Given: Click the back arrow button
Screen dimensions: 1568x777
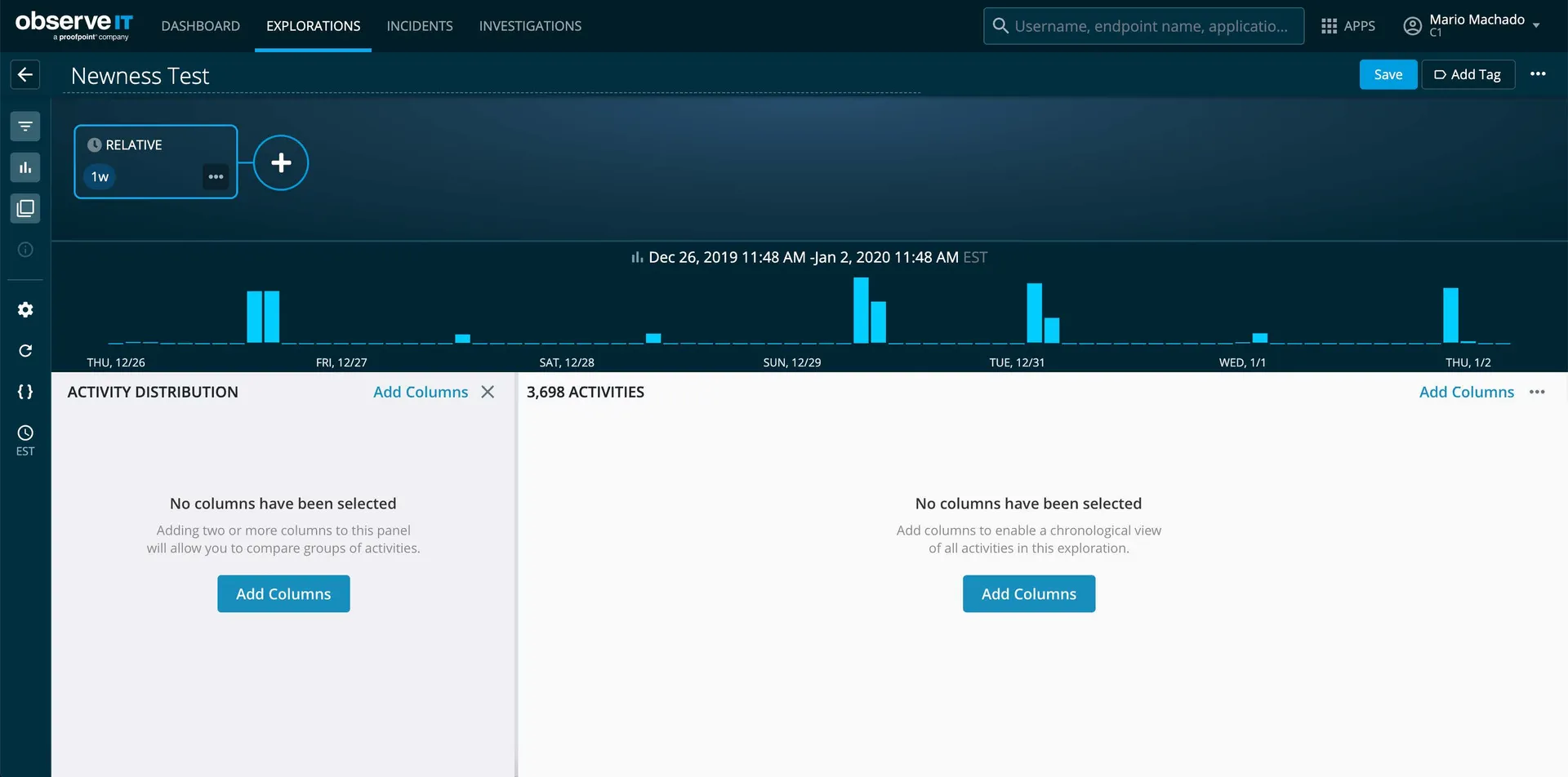Looking at the screenshot, I should pyautogui.click(x=25, y=75).
